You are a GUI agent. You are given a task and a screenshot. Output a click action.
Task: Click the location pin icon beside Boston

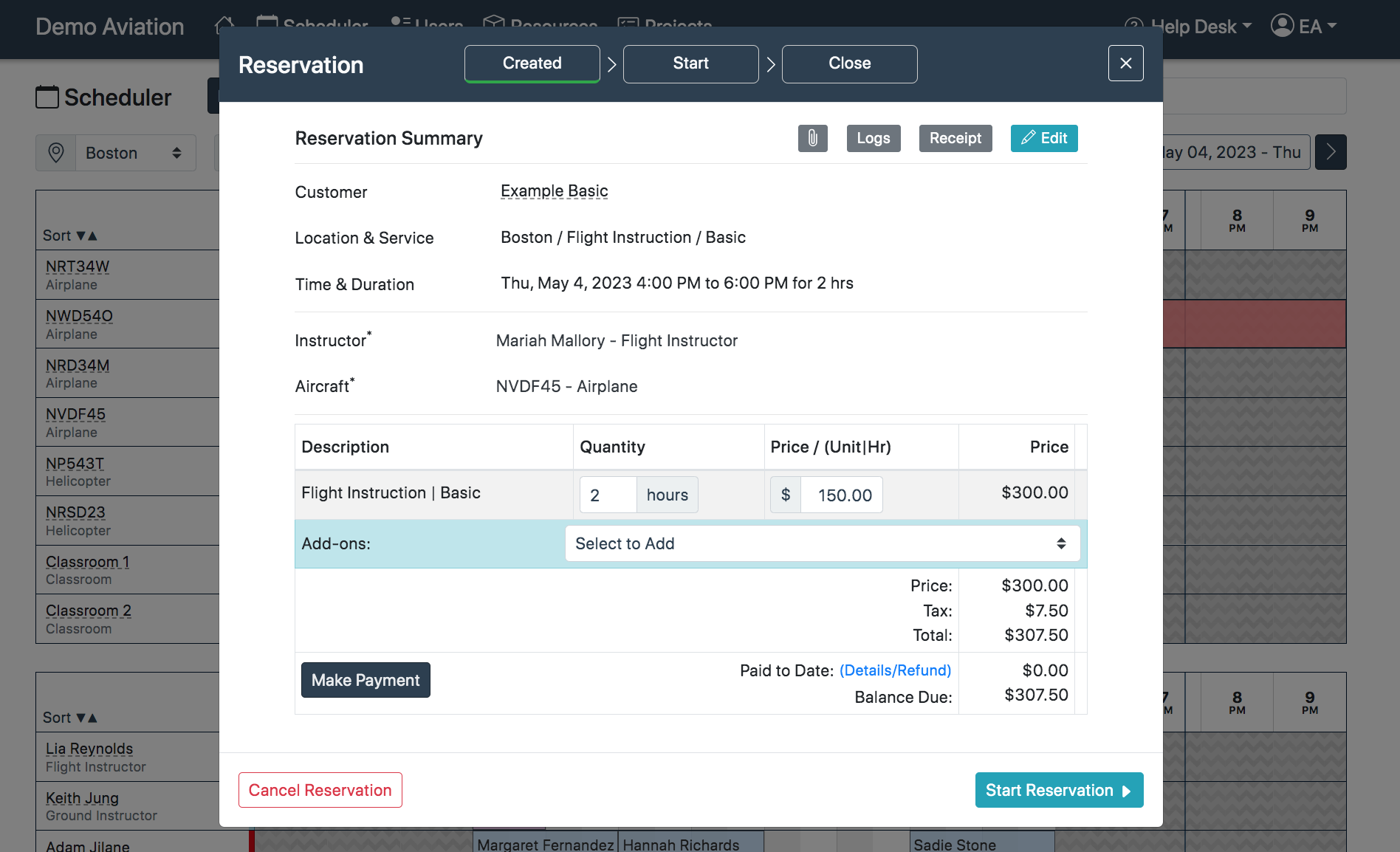[x=56, y=153]
